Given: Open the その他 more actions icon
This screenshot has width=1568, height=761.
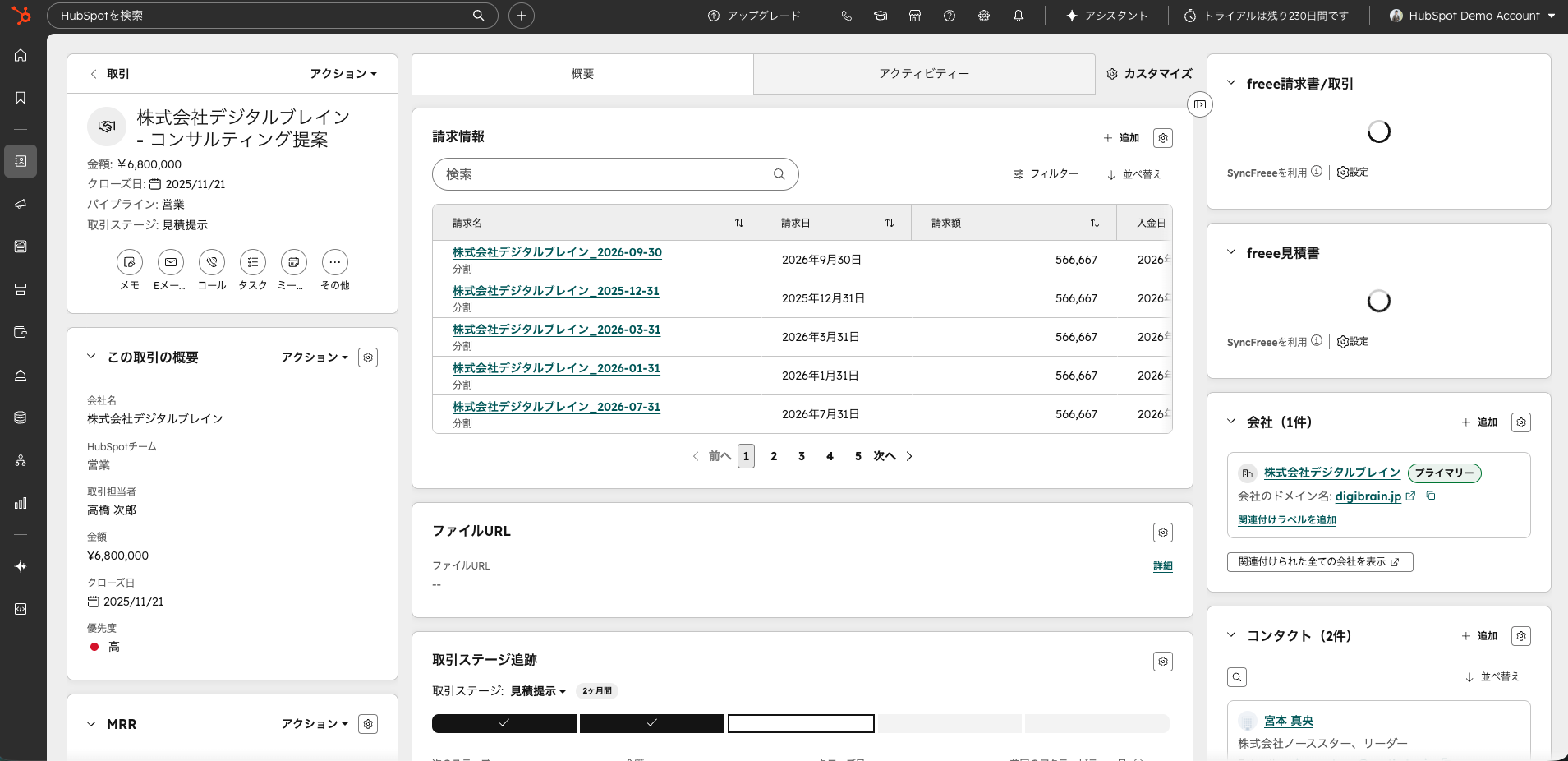Looking at the screenshot, I should (335, 262).
